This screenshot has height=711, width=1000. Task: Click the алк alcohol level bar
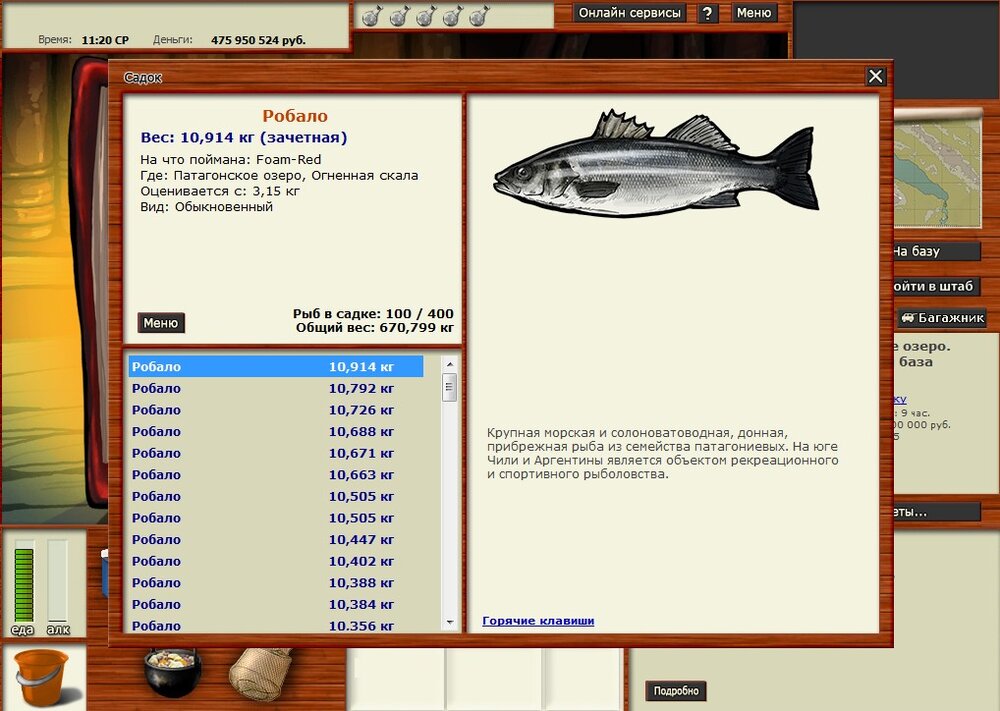pyautogui.click(x=57, y=581)
